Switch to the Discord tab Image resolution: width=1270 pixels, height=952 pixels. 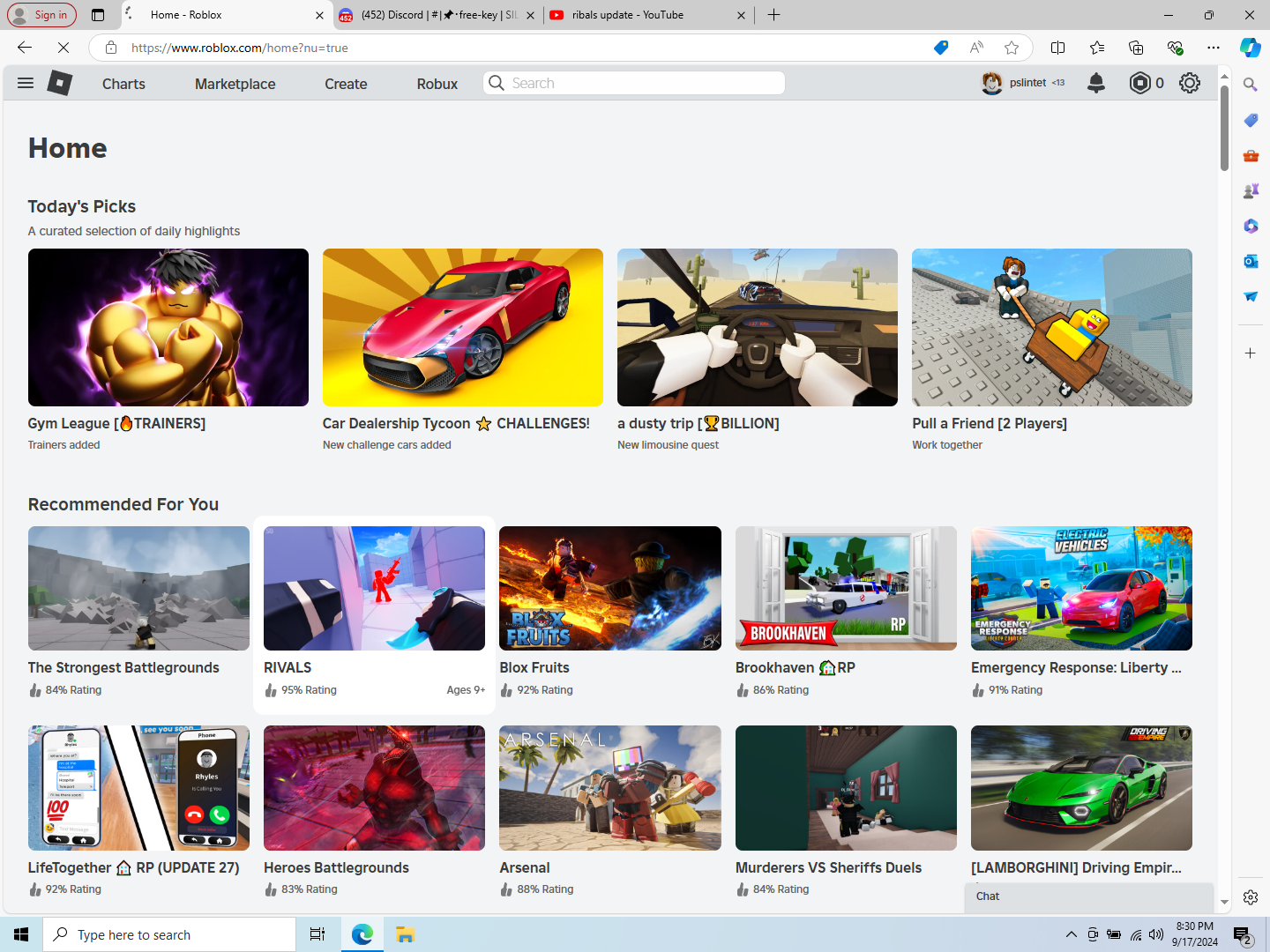[438, 15]
